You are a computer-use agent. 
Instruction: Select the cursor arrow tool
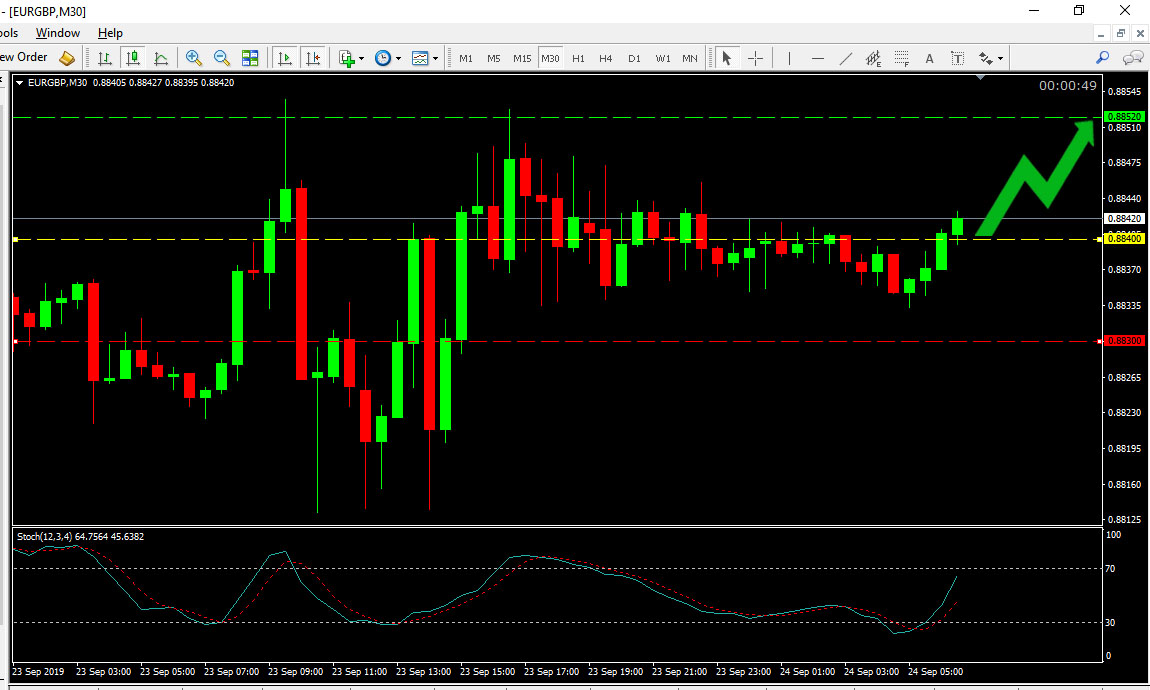[x=727, y=58]
